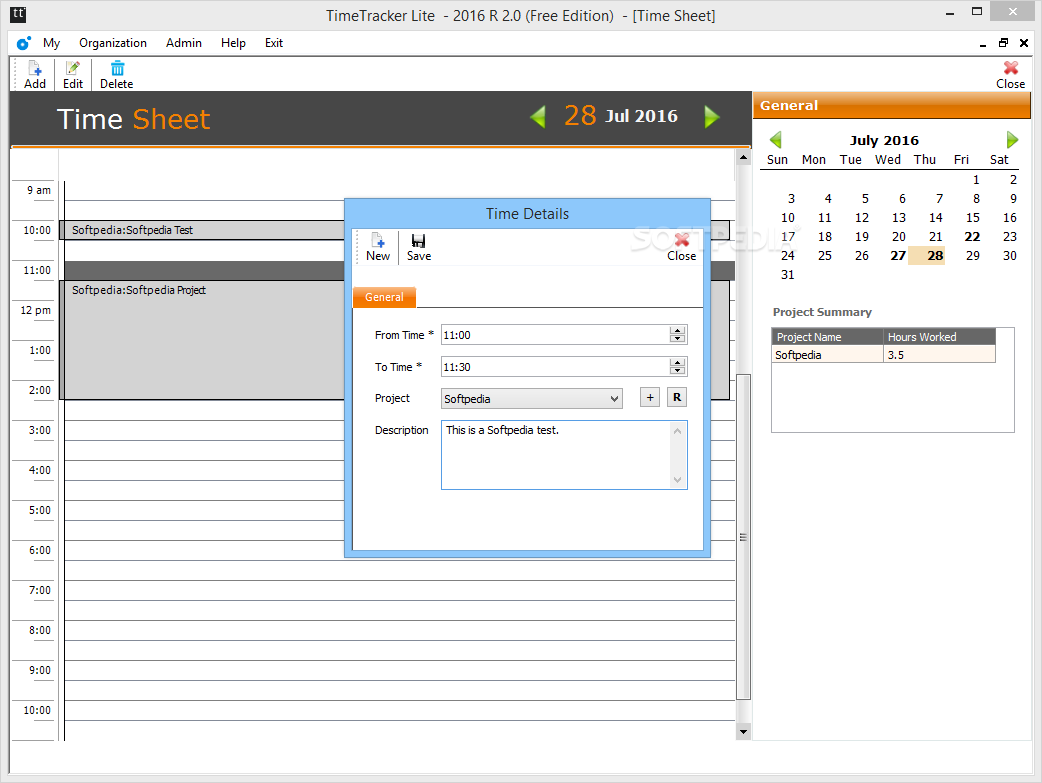Screen dimensions: 1042x783
Task: Decrease To Time using down spinner
Action: (677, 370)
